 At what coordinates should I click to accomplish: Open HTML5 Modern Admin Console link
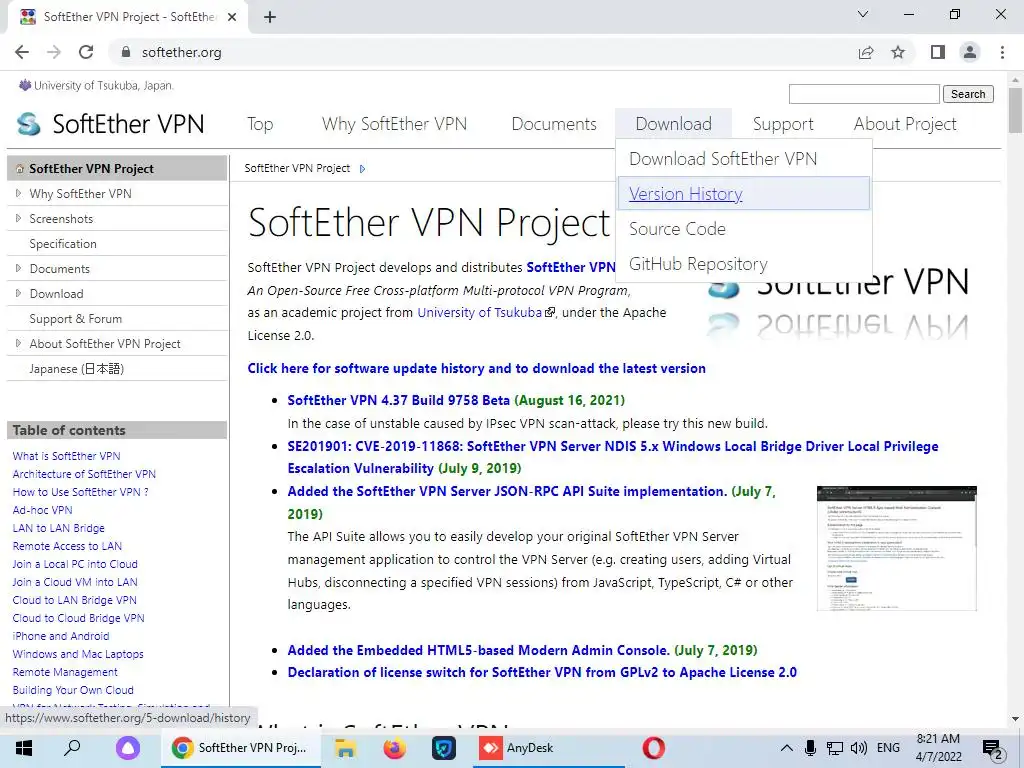click(x=478, y=650)
